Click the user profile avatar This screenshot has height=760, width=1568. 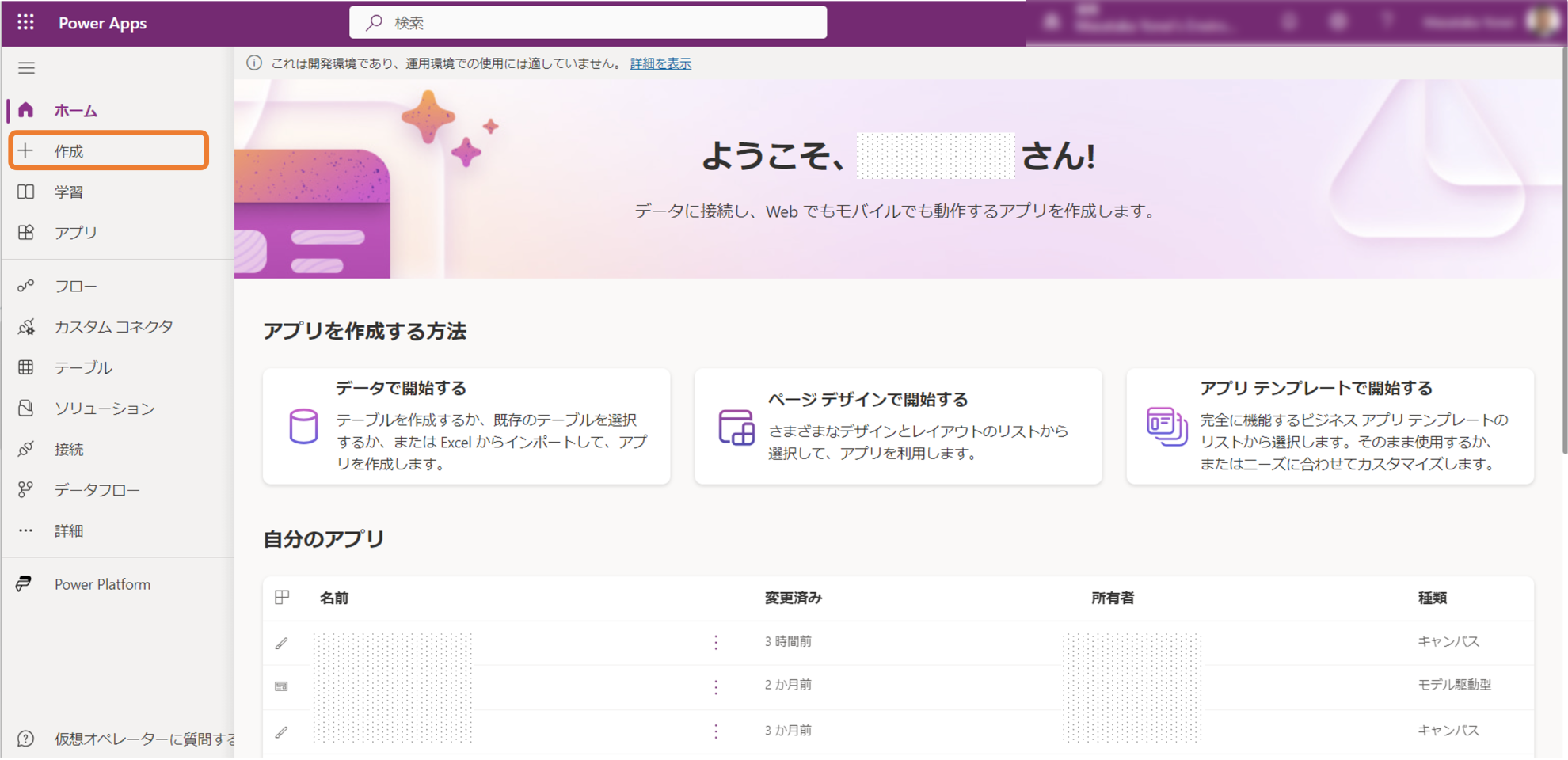[1542, 22]
